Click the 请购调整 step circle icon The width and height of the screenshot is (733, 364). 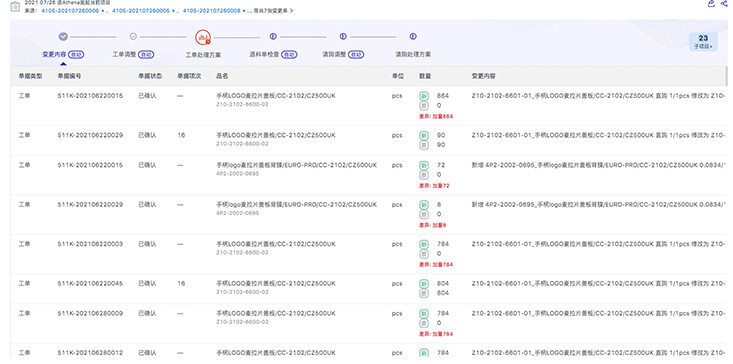point(343,36)
